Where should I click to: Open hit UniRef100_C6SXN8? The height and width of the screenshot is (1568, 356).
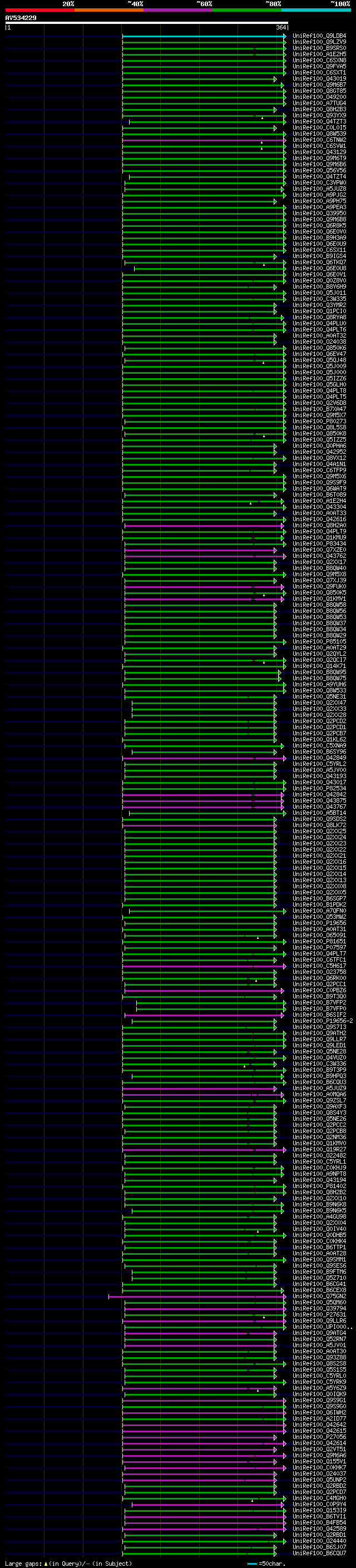(319, 60)
